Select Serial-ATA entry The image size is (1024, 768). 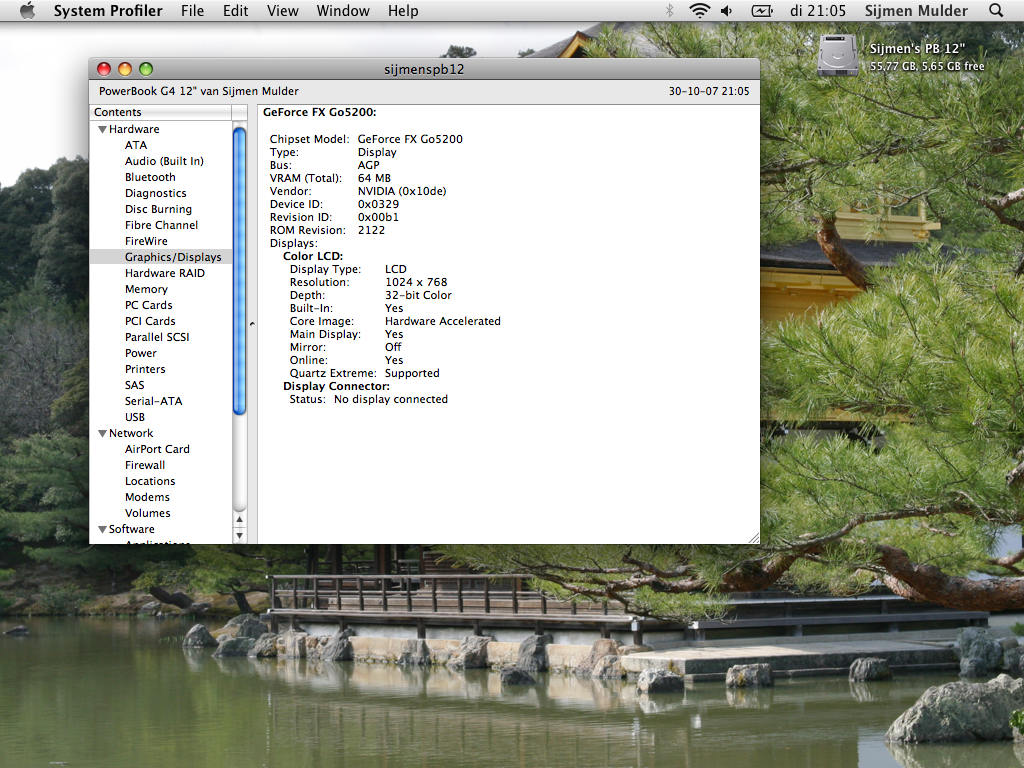click(x=153, y=401)
